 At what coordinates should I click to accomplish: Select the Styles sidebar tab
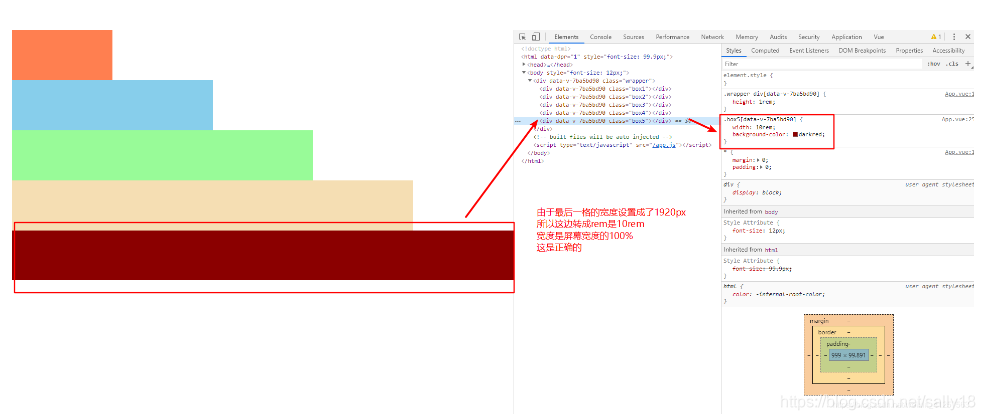(733, 50)
